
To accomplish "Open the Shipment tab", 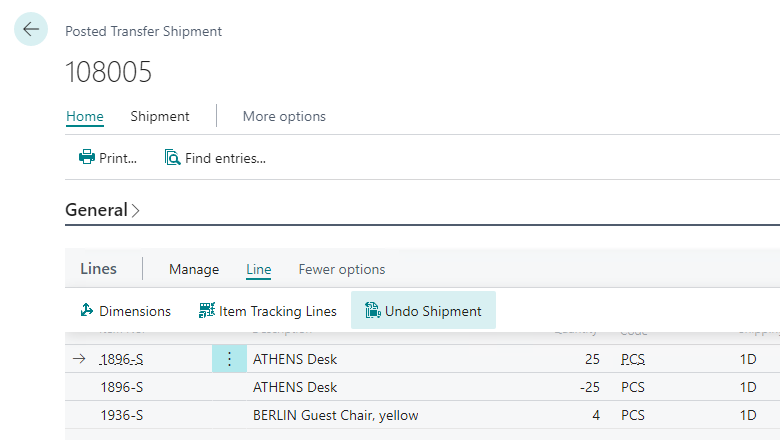I will pos(160,116).
